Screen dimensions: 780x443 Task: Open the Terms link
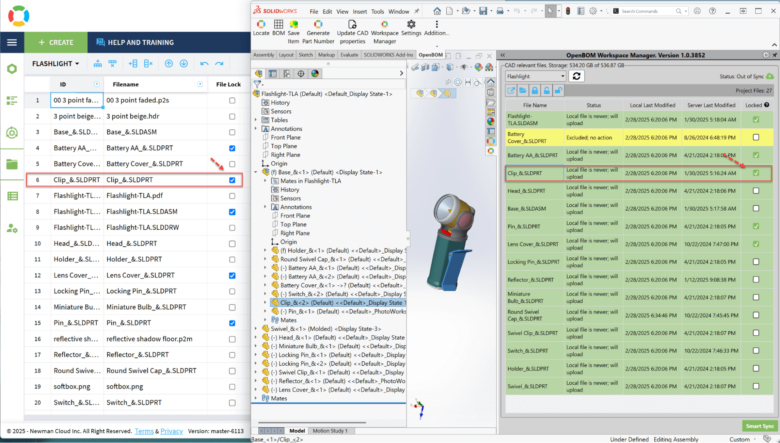[144, 431]
